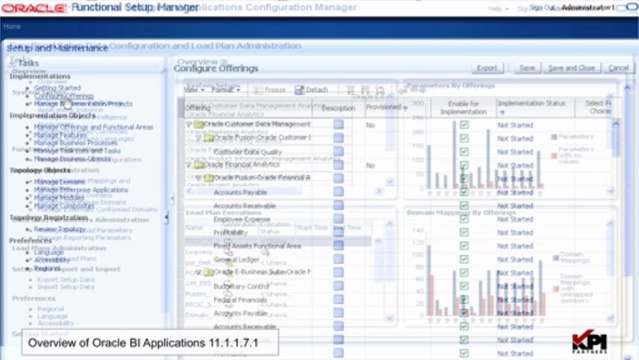The image size is (639, 360).
Task: Go to the Home menu item
Action: click(x=12, y=27)
